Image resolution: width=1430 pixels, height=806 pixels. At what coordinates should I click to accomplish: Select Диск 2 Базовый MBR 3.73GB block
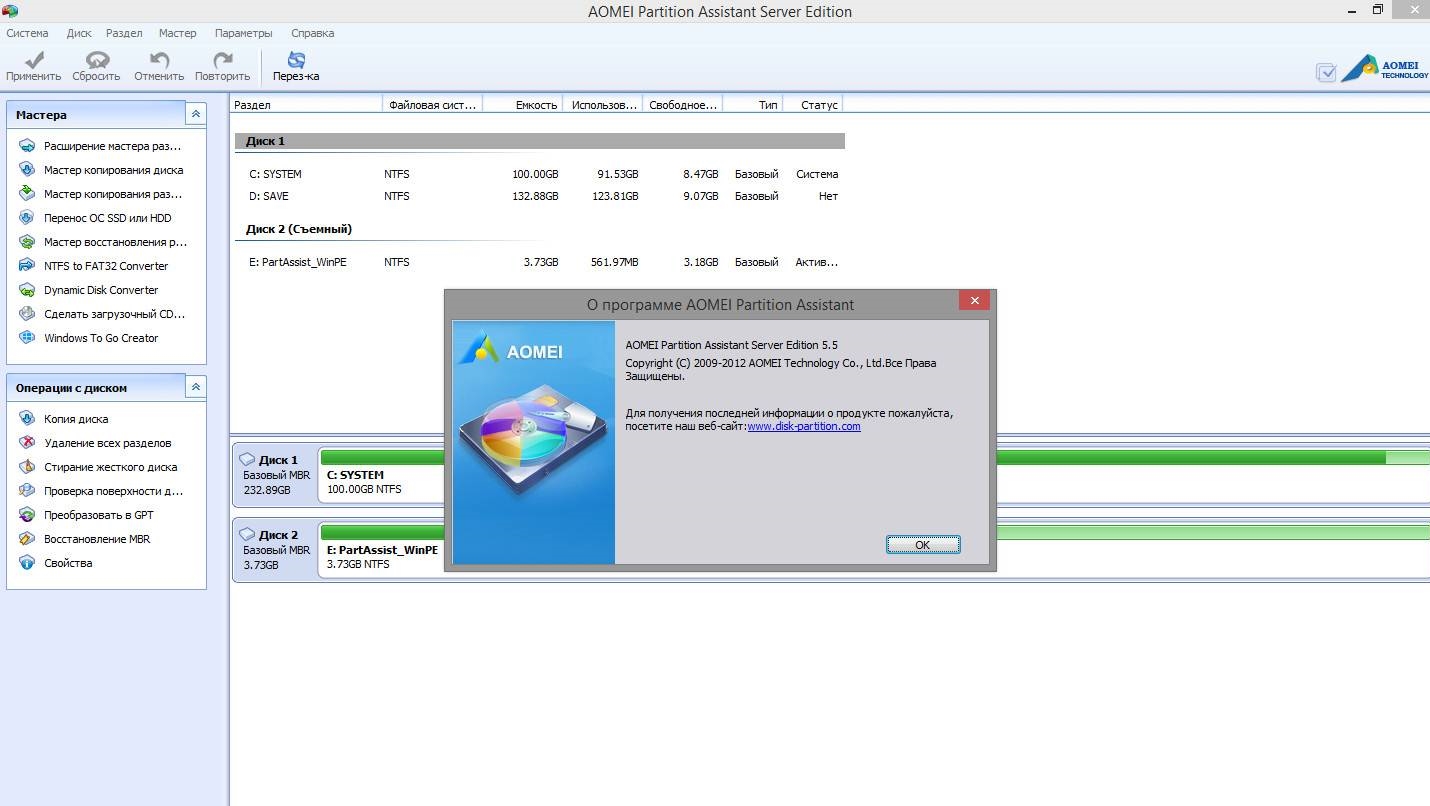(276, 550)
